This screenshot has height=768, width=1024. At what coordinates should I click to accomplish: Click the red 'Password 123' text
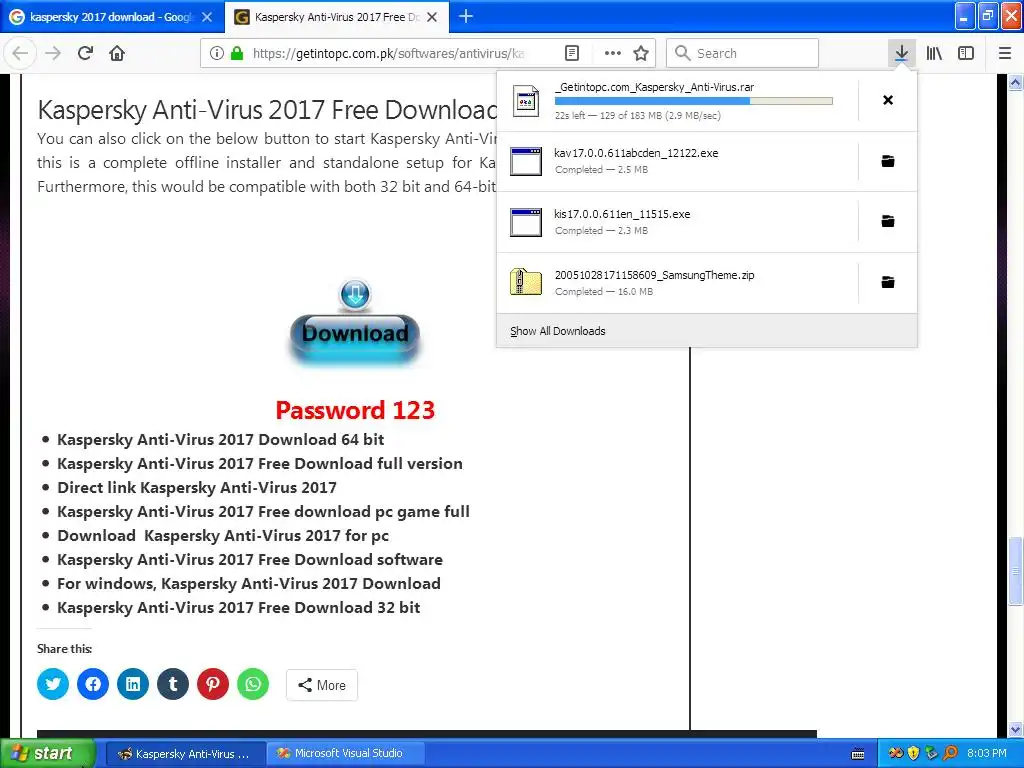tap(355, 410)
